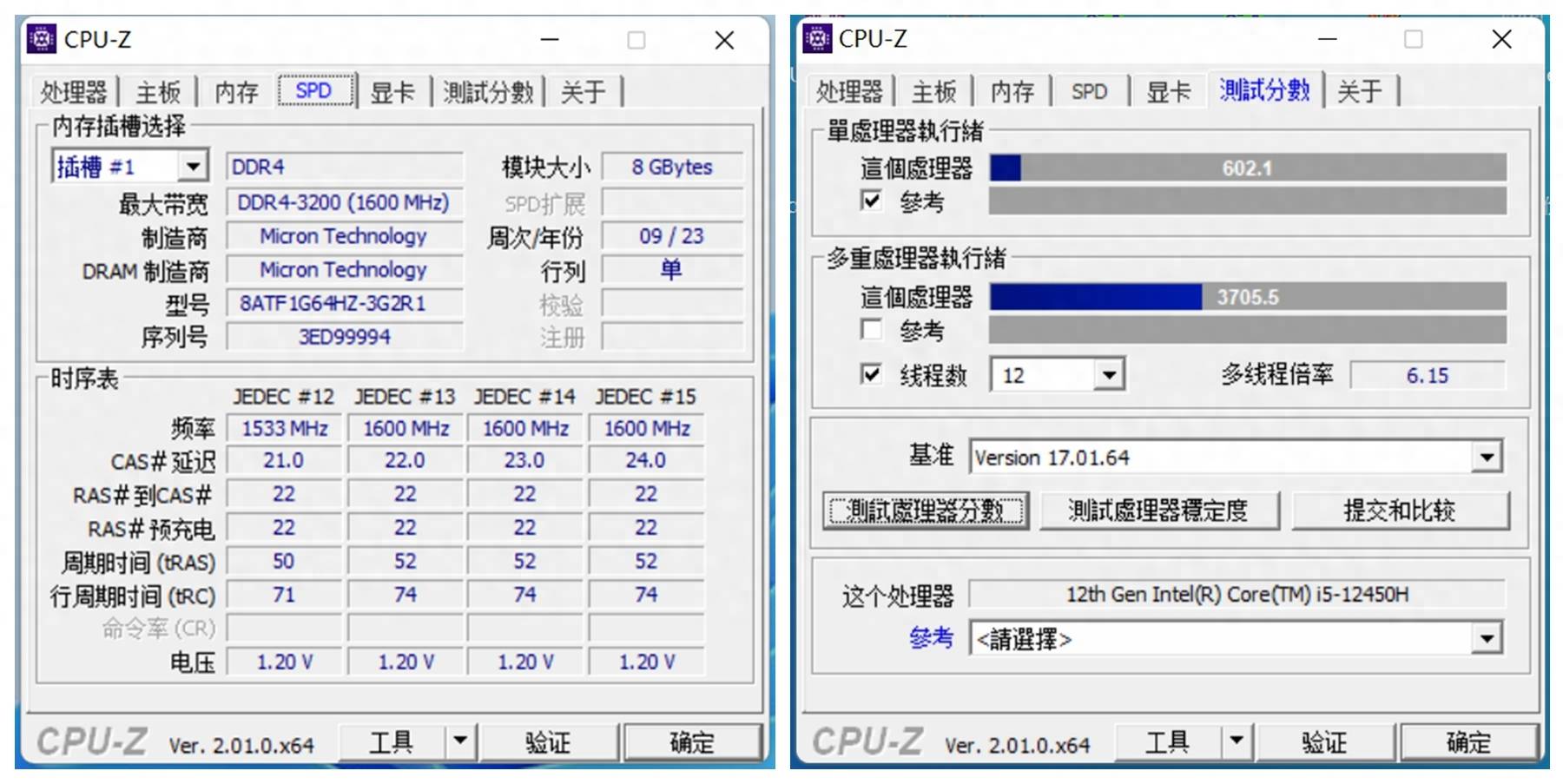Click 验证 button in left window
1563x784 pixels.
click(548, 742)
